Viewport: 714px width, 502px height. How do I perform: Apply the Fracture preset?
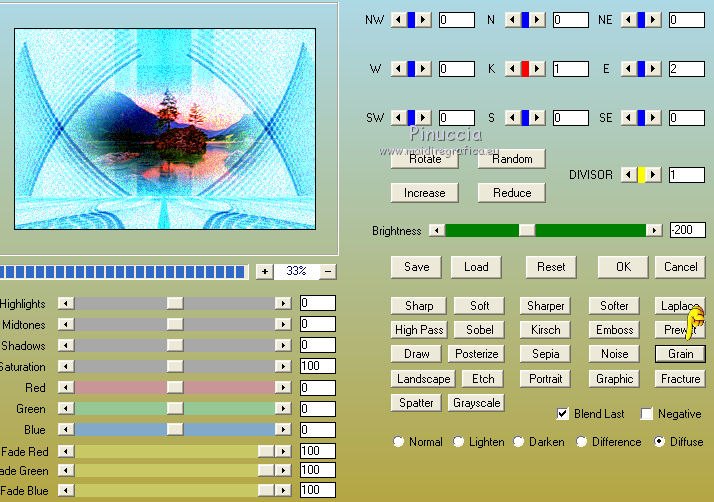coord(680,379)
